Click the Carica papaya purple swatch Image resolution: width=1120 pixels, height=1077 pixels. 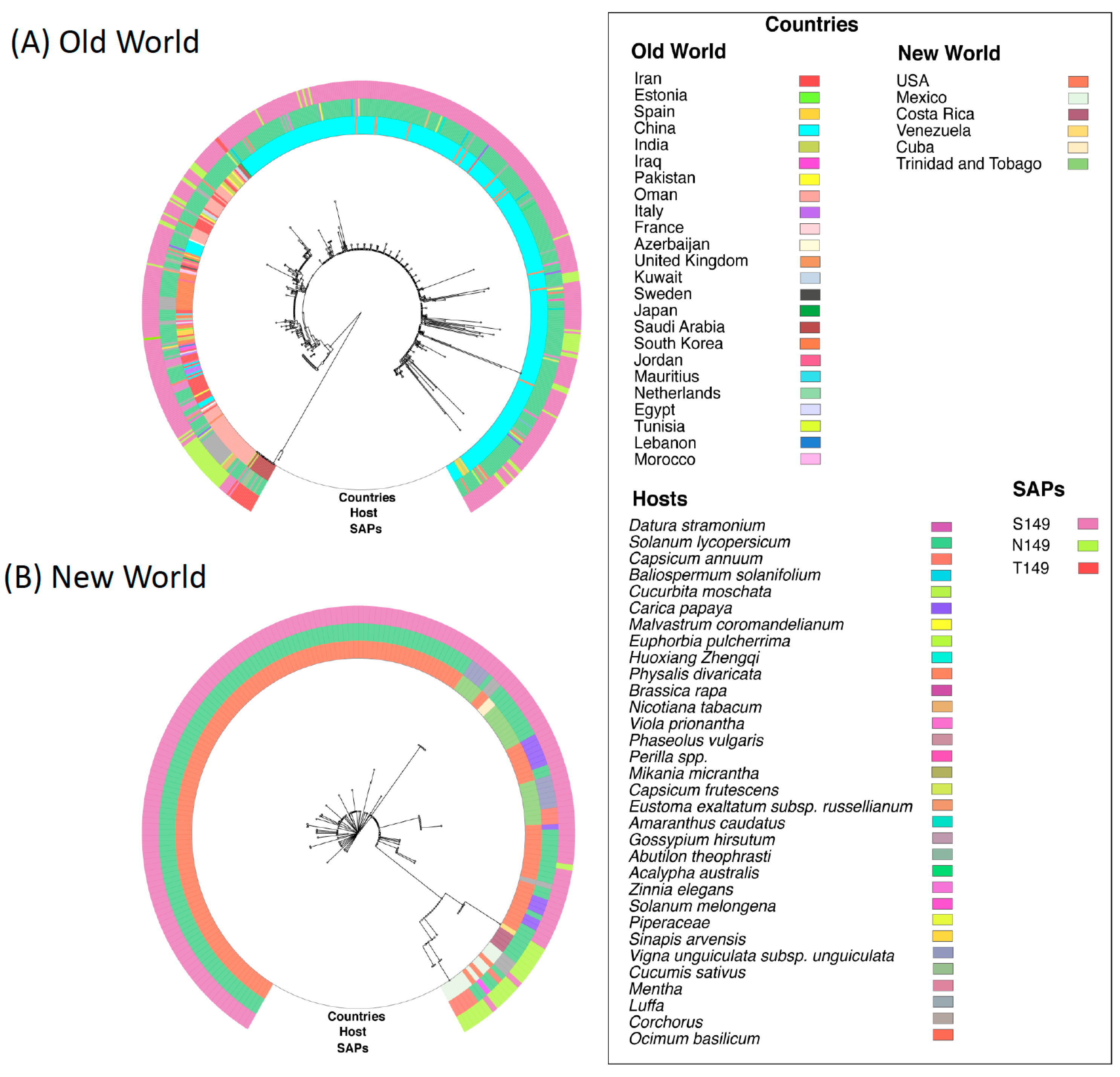point(941,608)
